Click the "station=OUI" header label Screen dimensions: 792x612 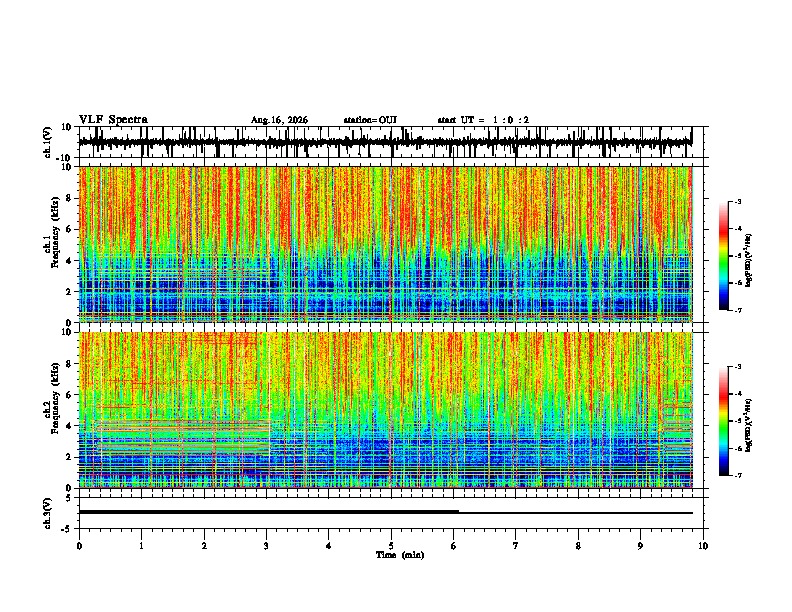tap(370, 120)
